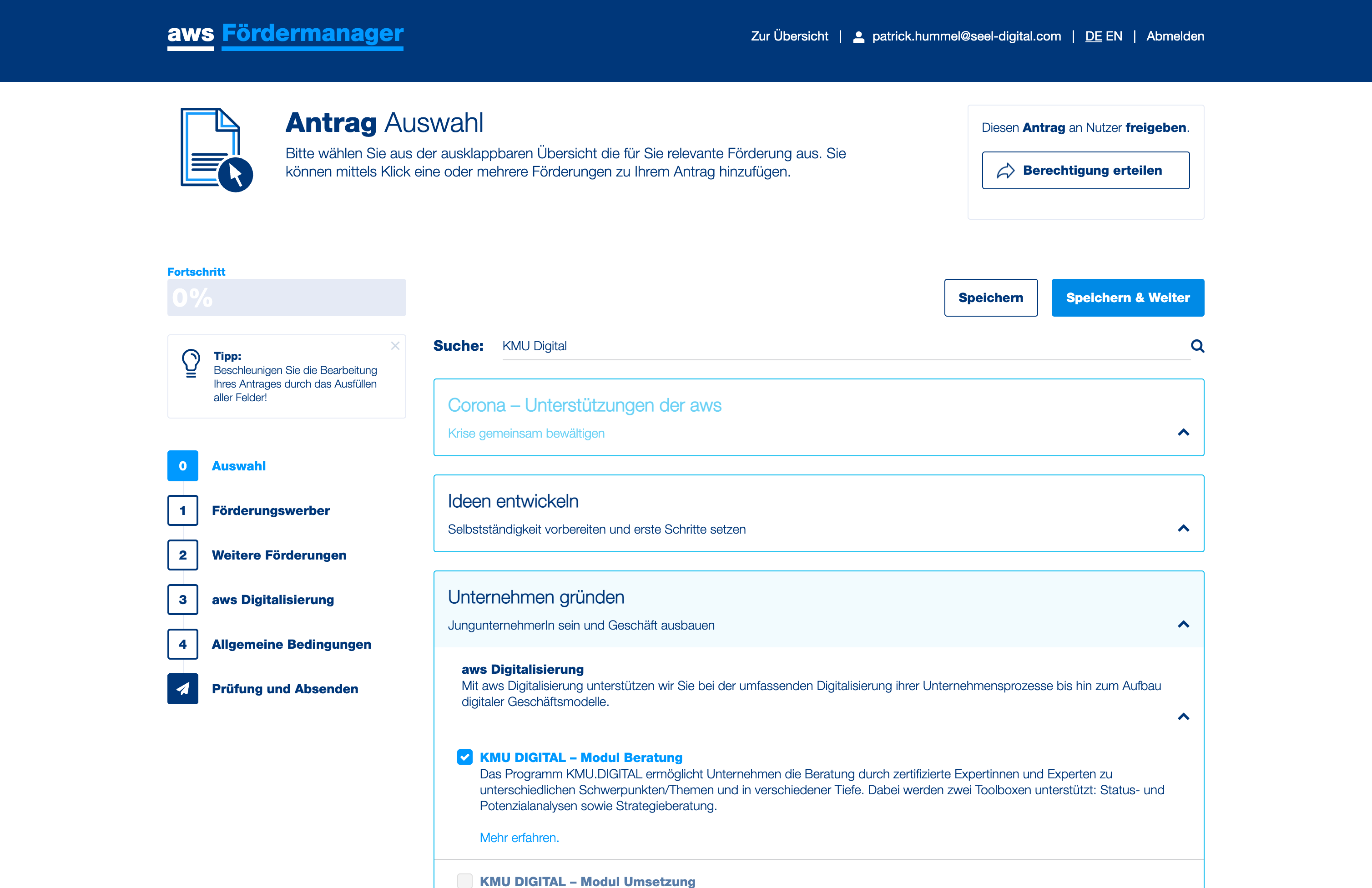The width and height of the screenshot is (1372, 888).
Task: Click the aws Digitalisierung subsection heading
Action: [522, 669]
